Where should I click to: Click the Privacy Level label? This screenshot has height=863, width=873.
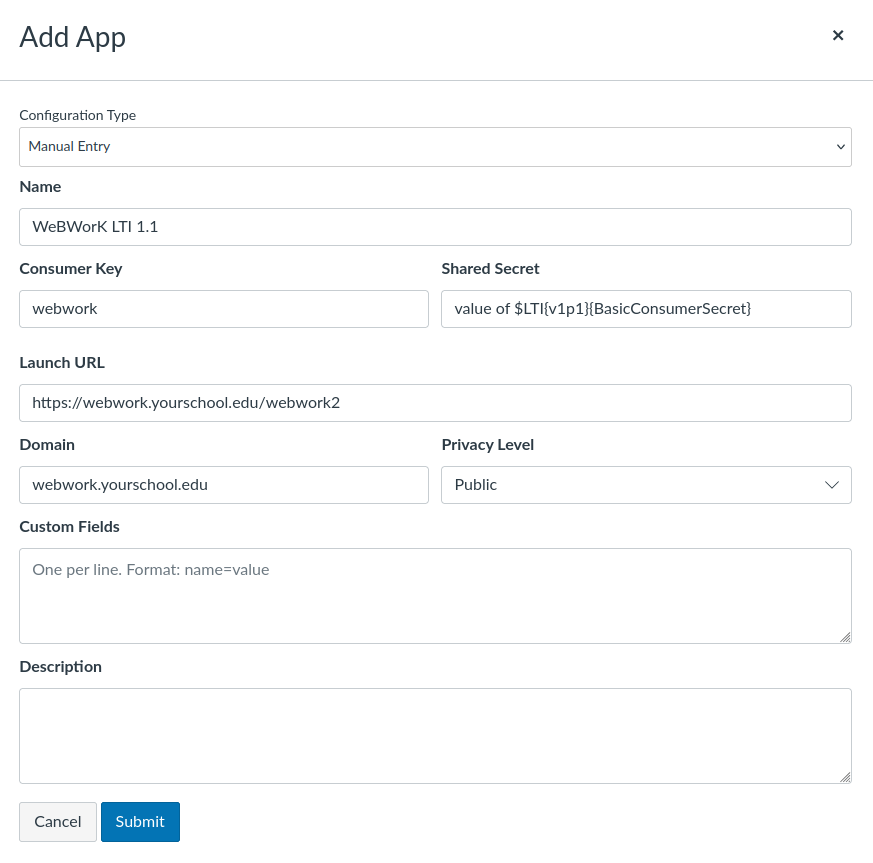(488, 444)
